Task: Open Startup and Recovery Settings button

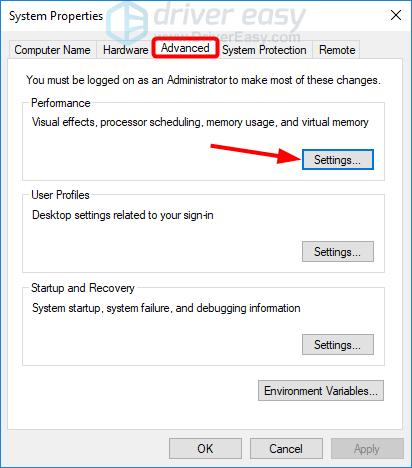Action: click(338, 345)
